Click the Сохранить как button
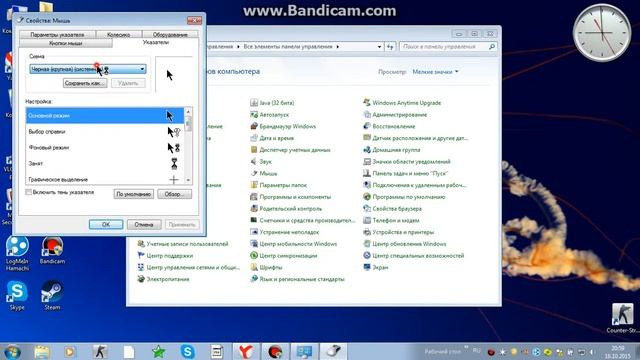The height and width of the screenshot is (360, 640). (x=85, y=83)
